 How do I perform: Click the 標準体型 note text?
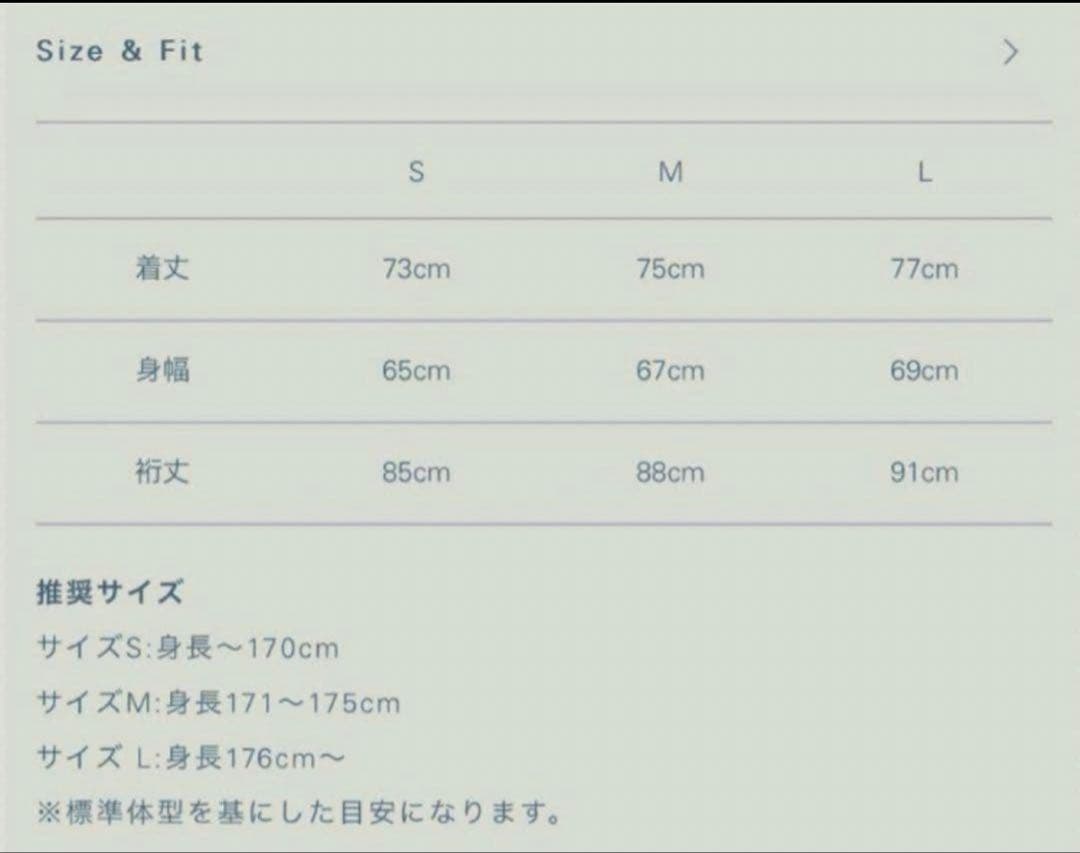click(298, 811)
